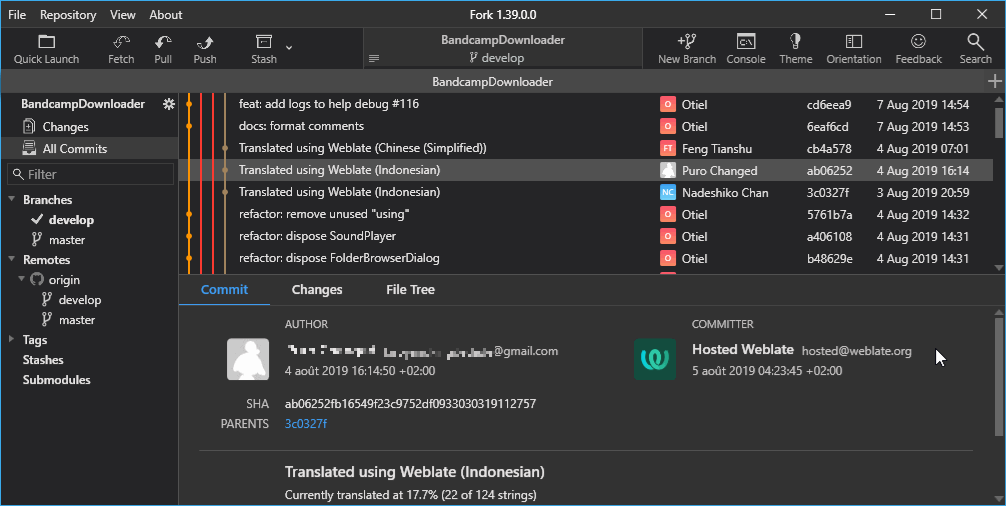Screen dimensions: 1006x506
Task: Click the Filter input field
Action: (x=90, y=174)
